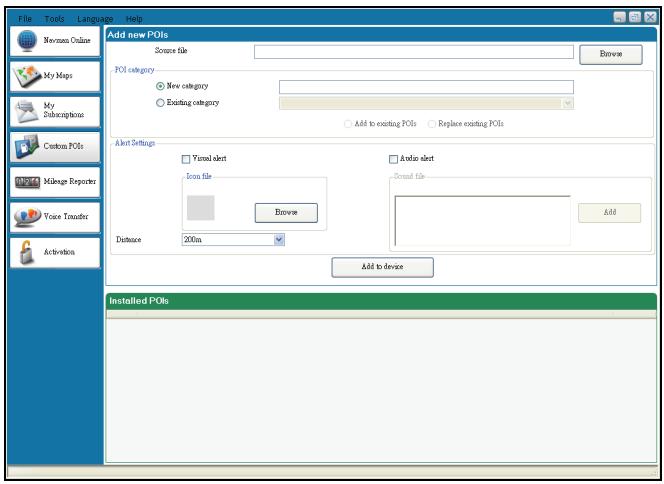Click the New category name field

click(x=426, y=87)
